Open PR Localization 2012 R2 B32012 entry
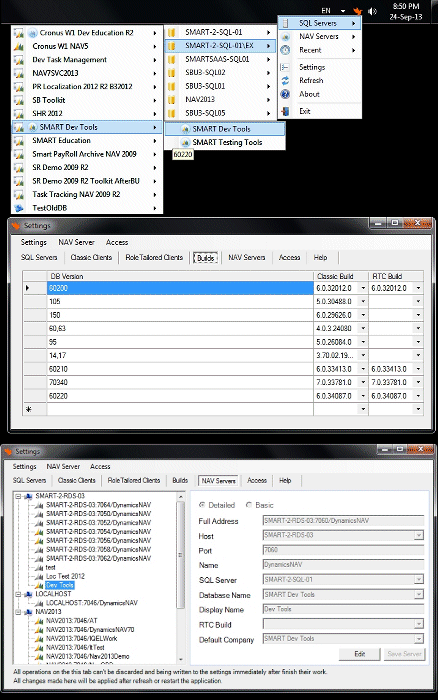This screenshot has width=438, height=700. (x=87, y=87)
